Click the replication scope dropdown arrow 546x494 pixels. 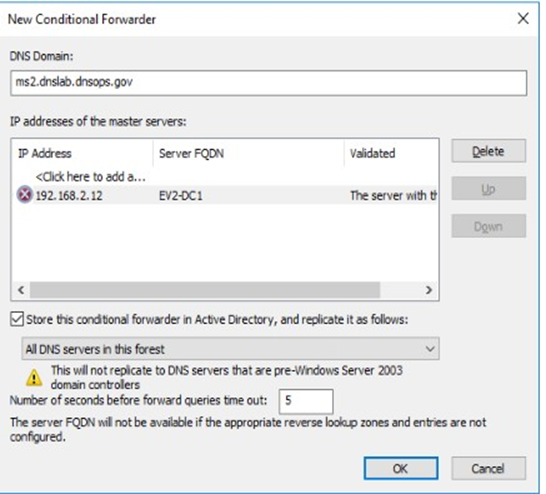tap(430, 348)
